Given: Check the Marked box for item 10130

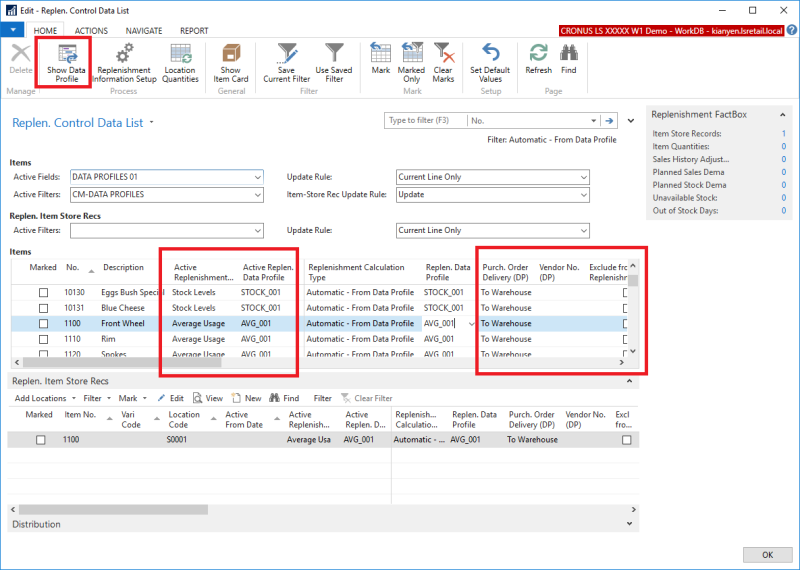Looking at the screenshot, I should [43, 293].
